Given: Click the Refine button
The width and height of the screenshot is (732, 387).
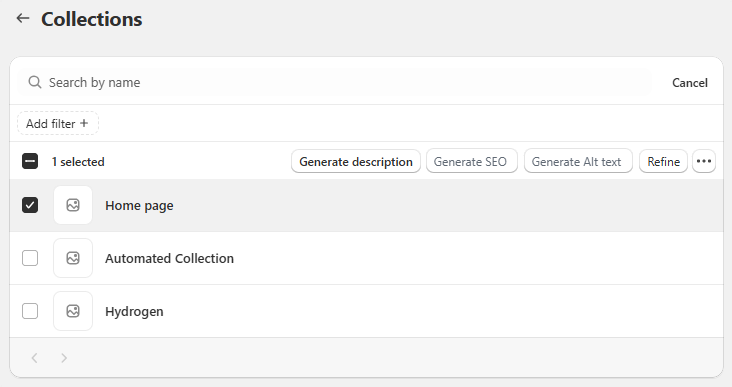Looking at the screenshot, I should [663, 162].
